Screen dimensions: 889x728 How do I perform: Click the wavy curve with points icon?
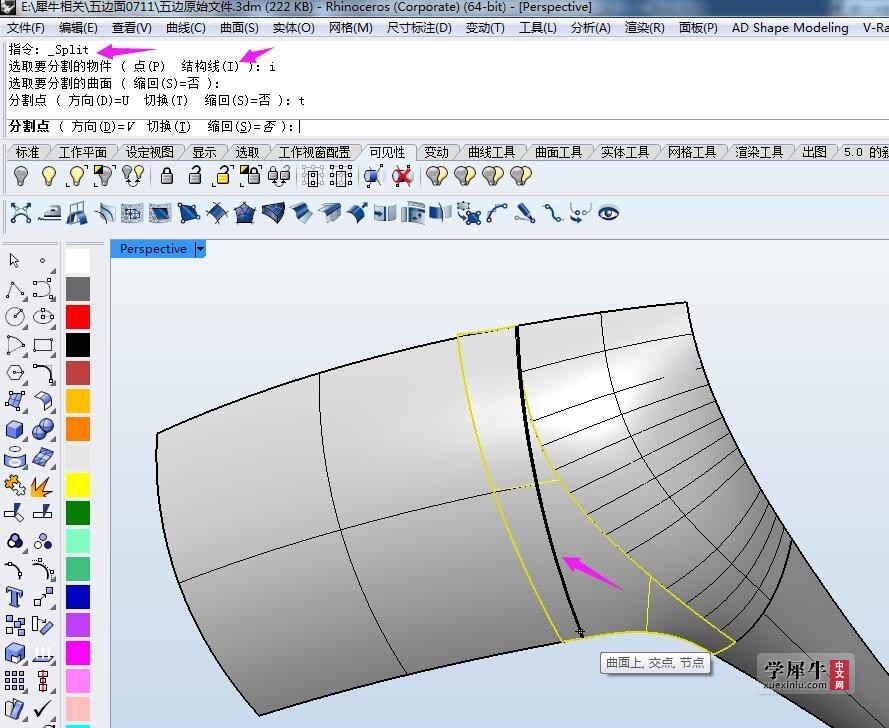tap(552, 213)
